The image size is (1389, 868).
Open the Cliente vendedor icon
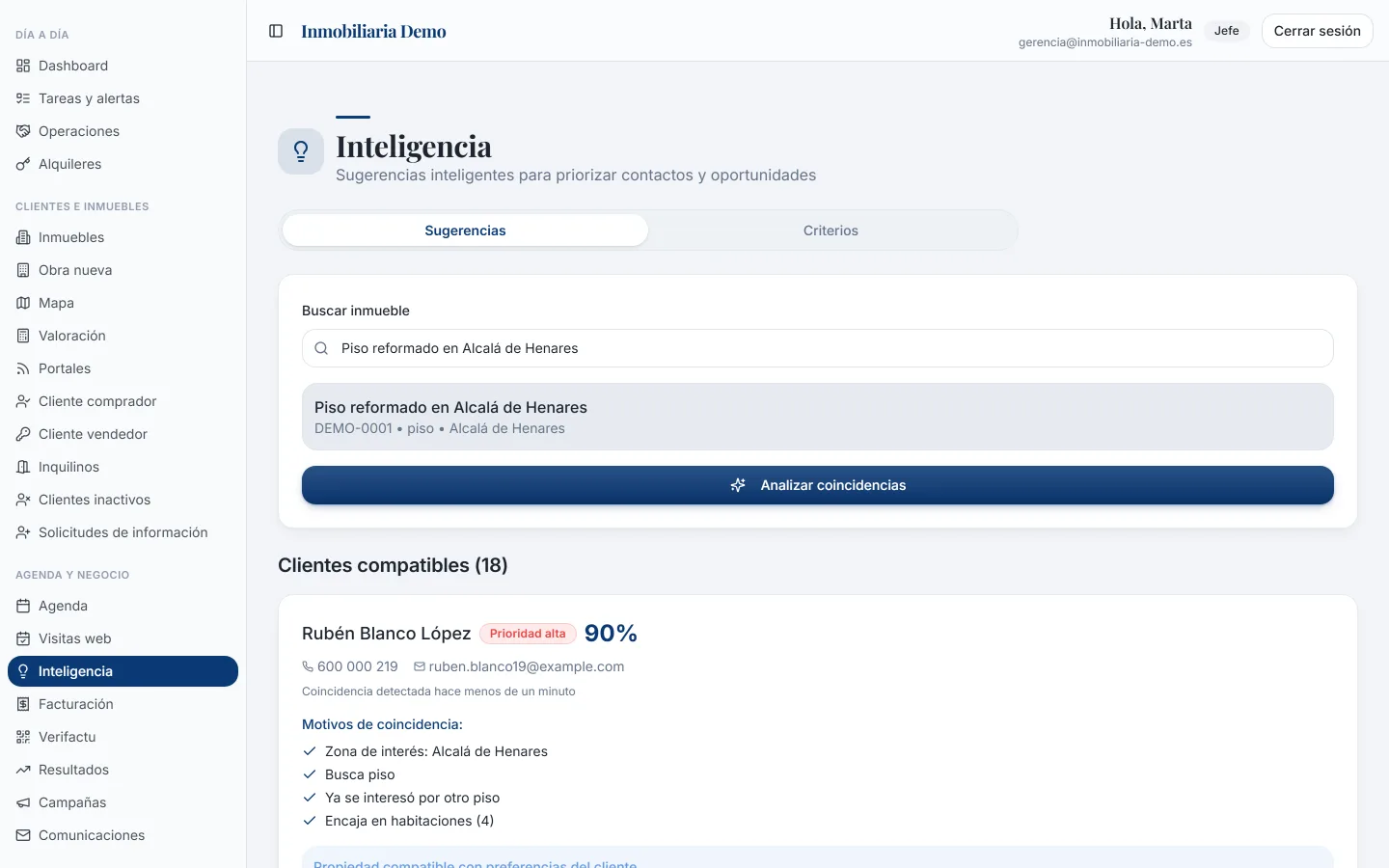click(23, 434)
